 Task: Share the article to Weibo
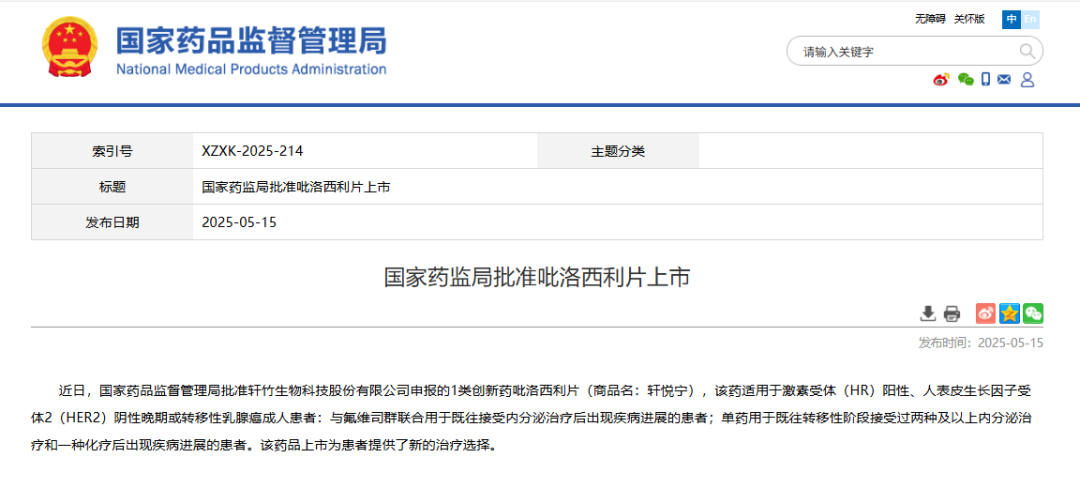(986, 314)
